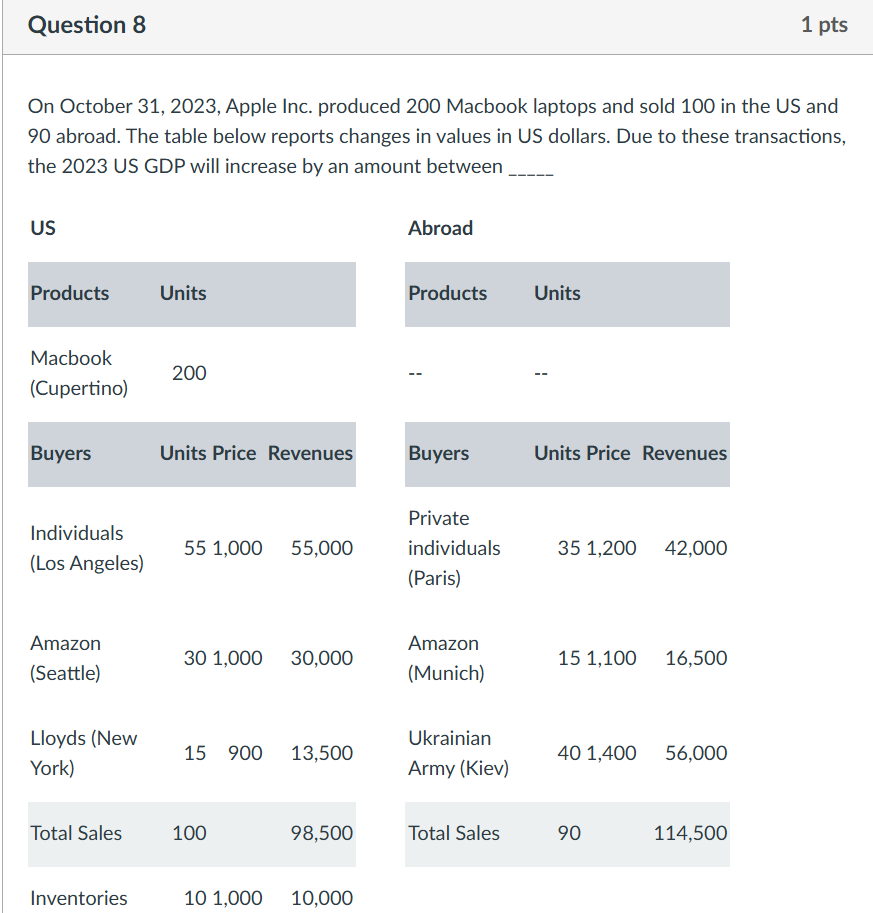Viewport: 873px width, 913px height.
Task: Click the 42,000 revenue for Paris individuals
Action: tap(696, 548)
